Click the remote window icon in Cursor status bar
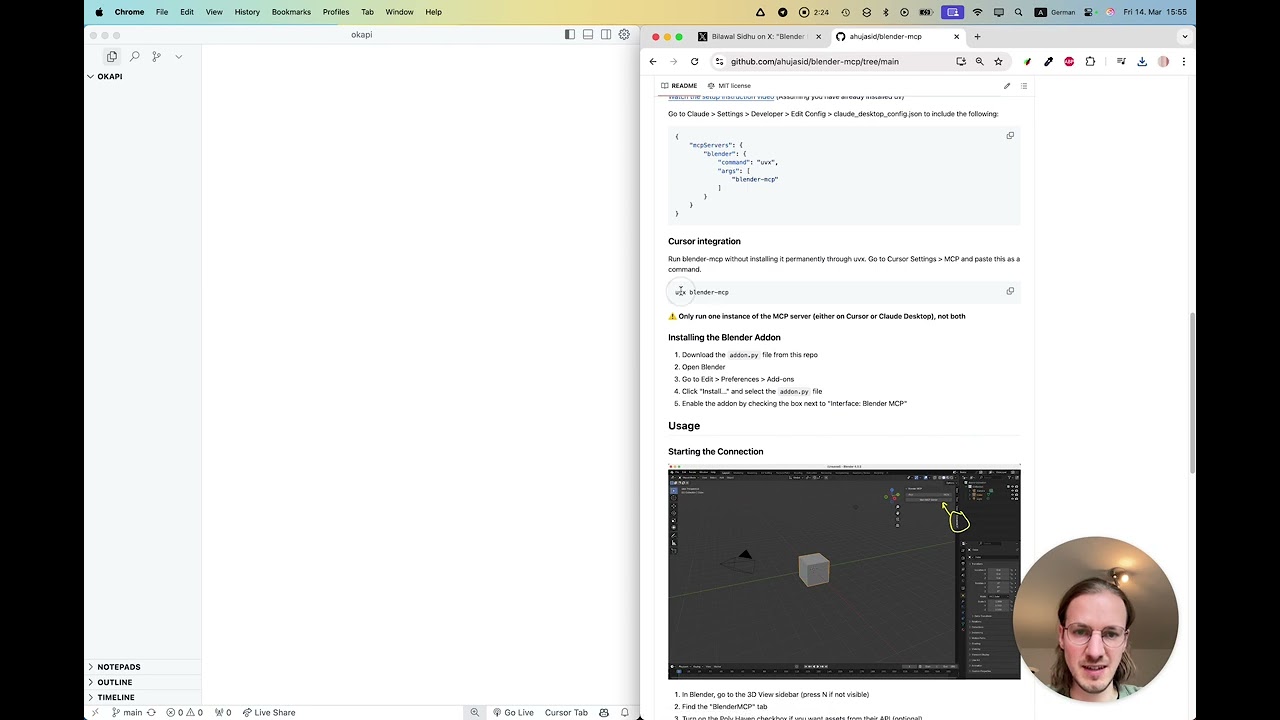This screenshot has width=1280, height=720. point(95,713)
